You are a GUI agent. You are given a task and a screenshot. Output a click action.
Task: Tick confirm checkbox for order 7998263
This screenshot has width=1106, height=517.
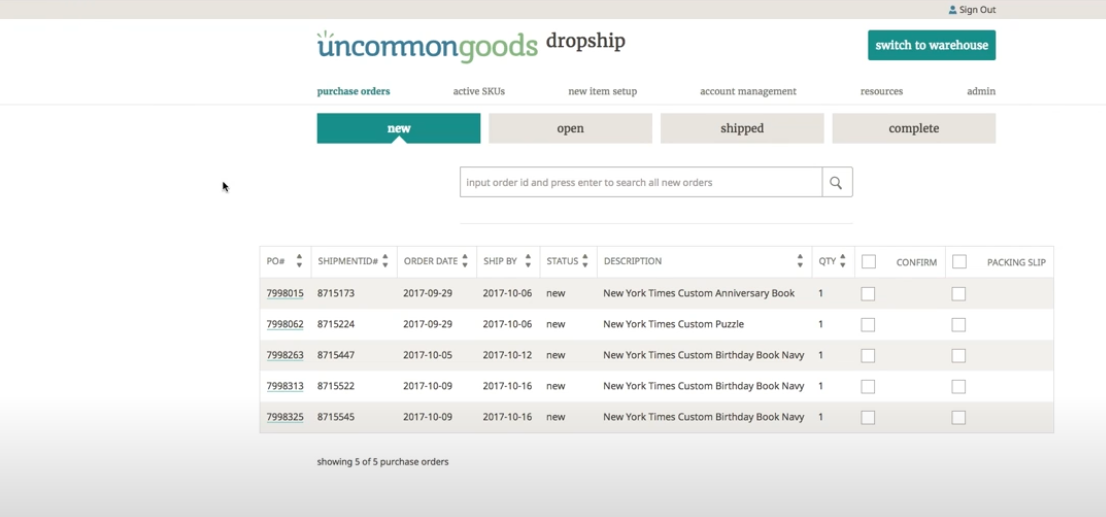click(x=868, y=355)
